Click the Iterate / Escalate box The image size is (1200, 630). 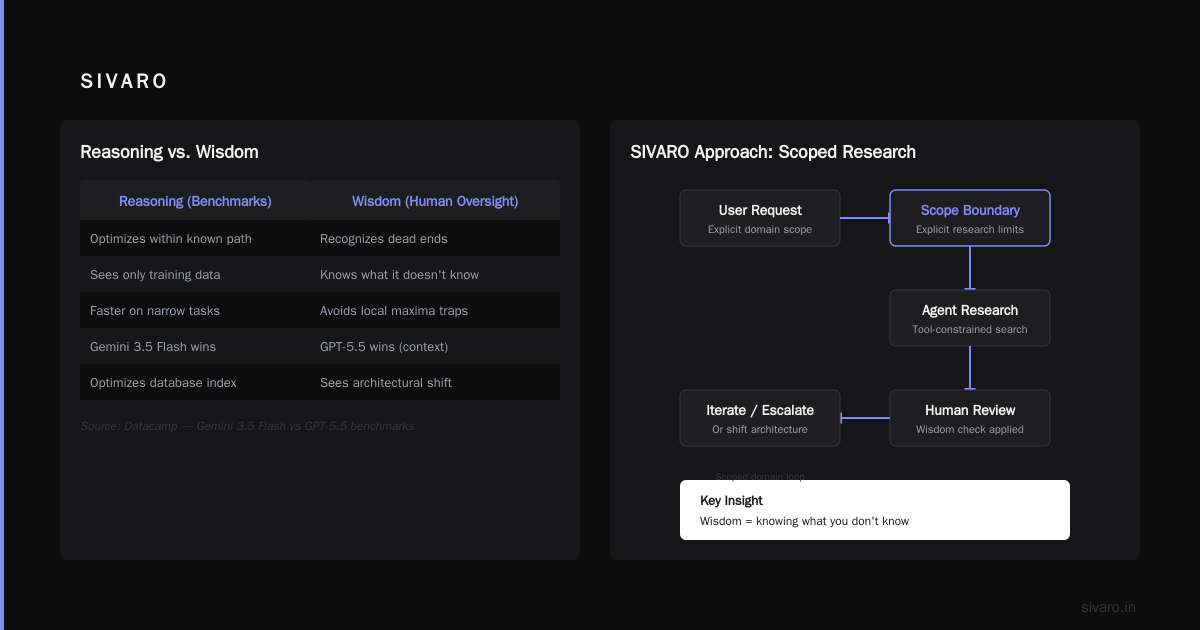[760, 418]
